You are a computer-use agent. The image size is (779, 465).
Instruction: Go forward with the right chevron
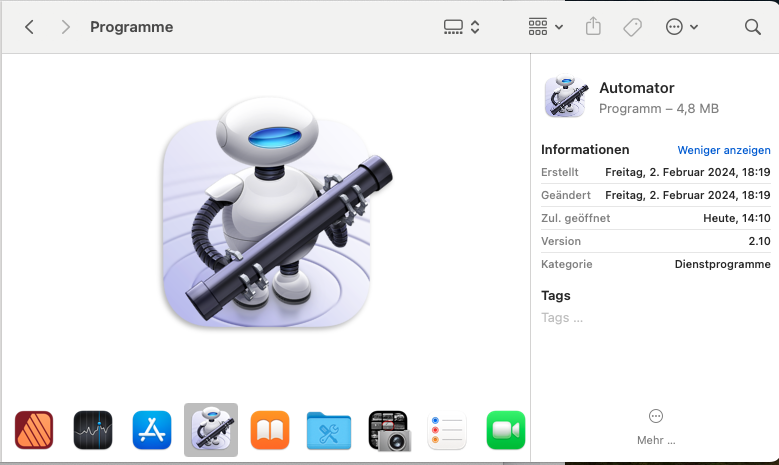click(65, 27)
